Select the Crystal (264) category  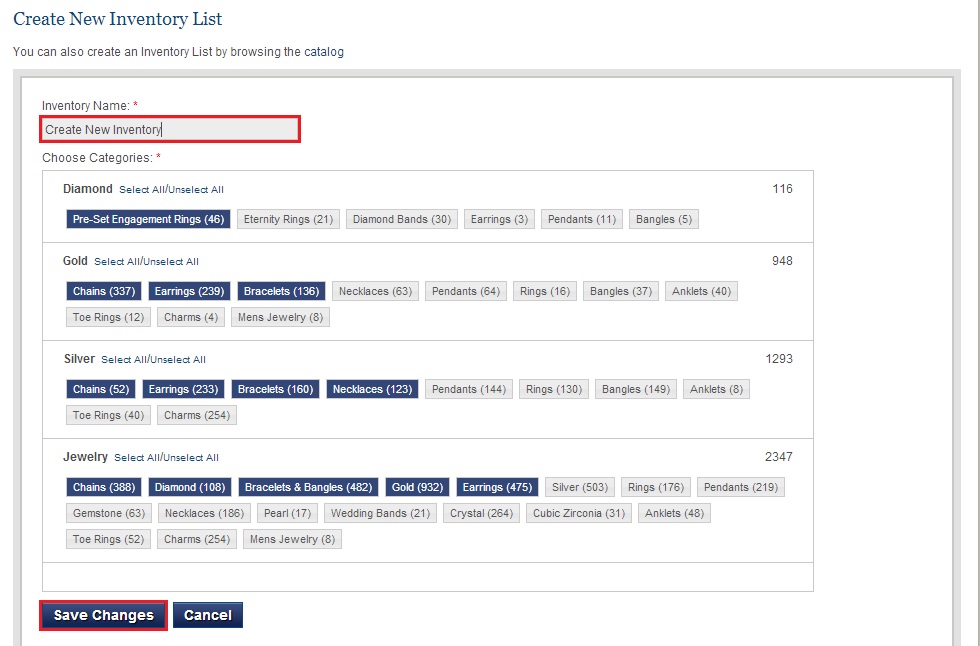[x=481, y=514]
